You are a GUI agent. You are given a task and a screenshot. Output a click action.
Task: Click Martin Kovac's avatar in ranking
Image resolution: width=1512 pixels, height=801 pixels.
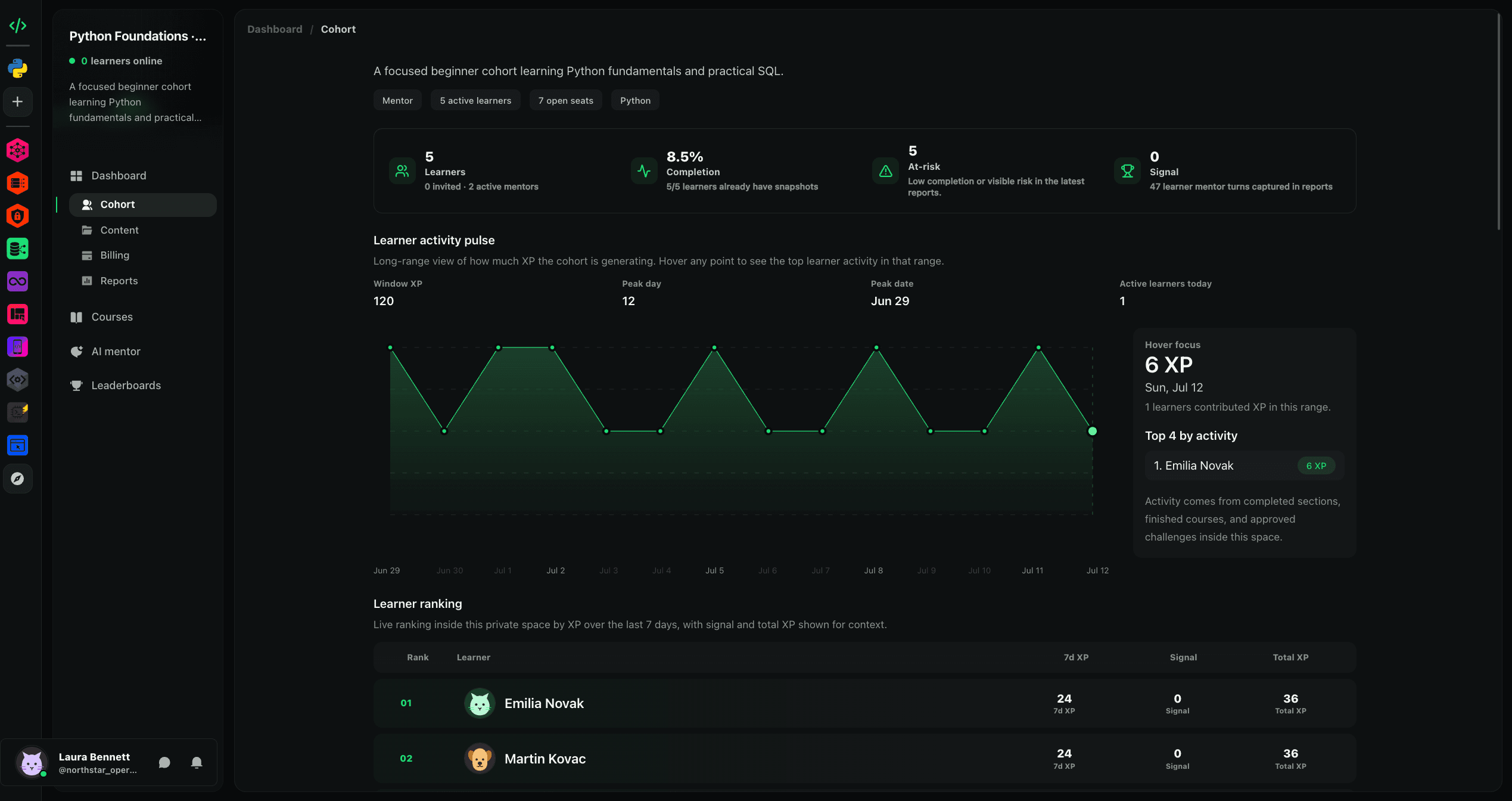coord(480,759)
